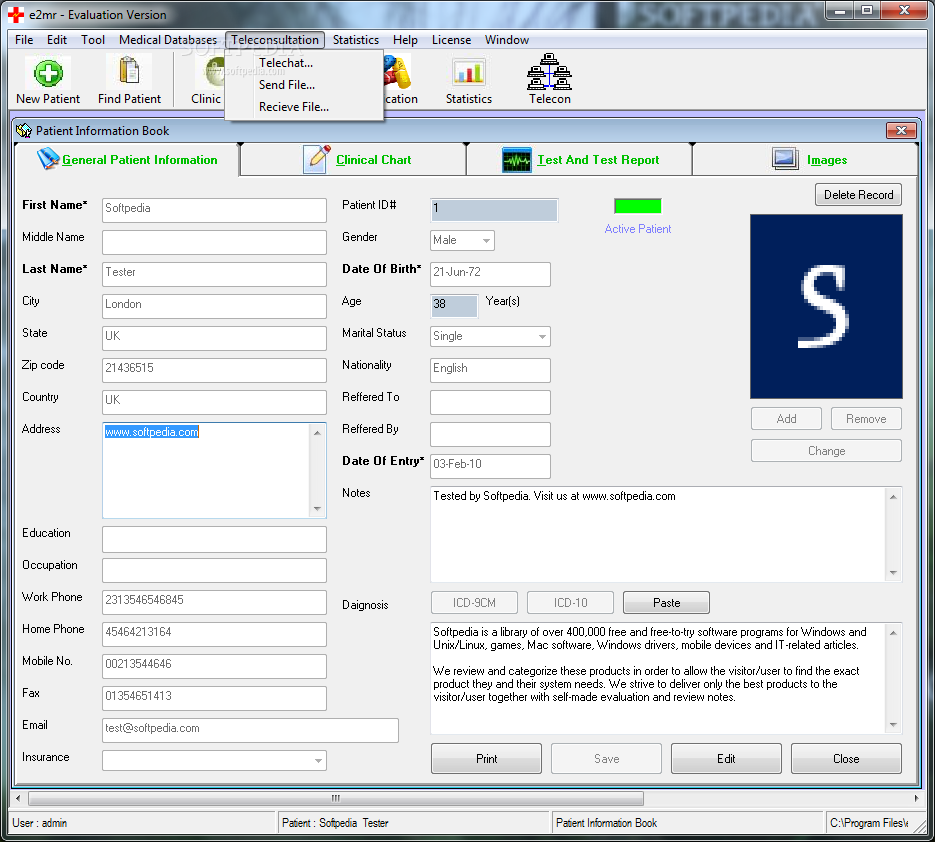Click the Delete Record button

point(858,195)
